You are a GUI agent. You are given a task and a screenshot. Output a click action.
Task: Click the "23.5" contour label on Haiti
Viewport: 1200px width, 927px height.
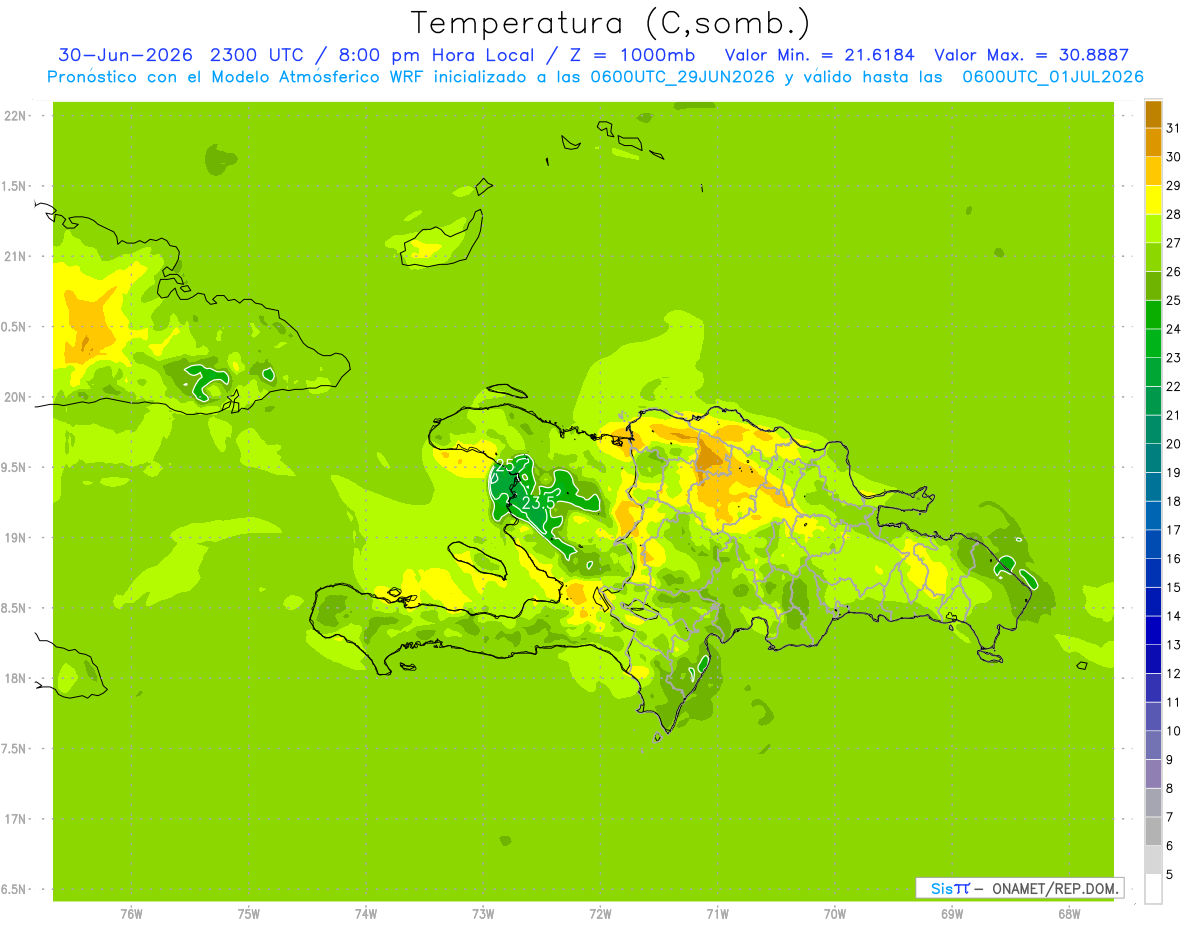click(540, 502)
